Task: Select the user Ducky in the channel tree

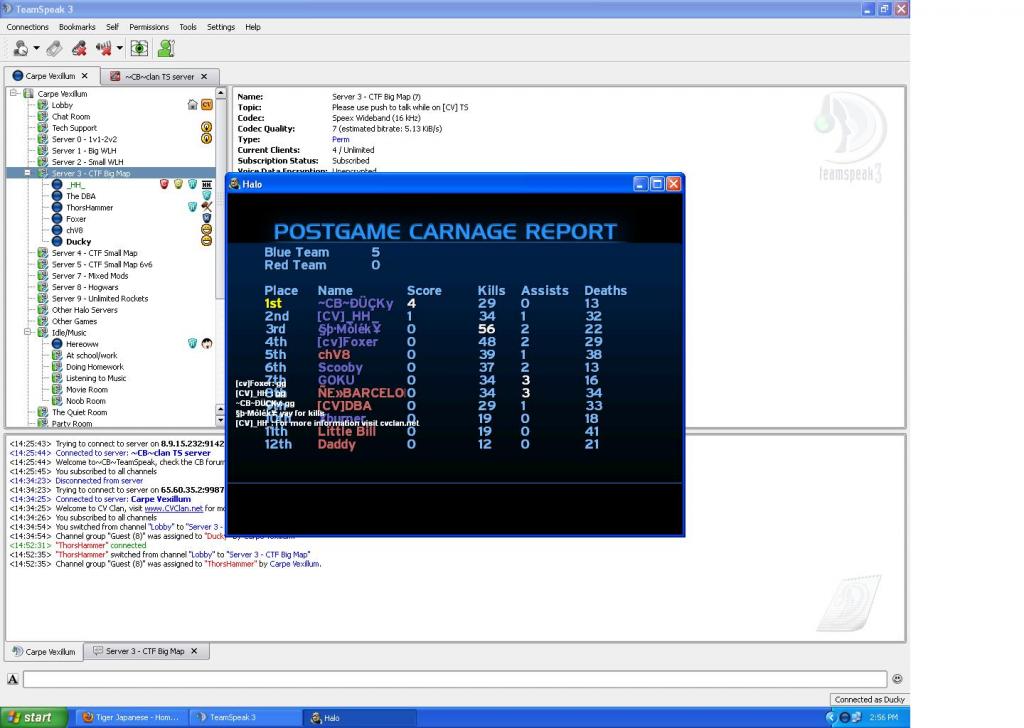Action: pos(78,242)
